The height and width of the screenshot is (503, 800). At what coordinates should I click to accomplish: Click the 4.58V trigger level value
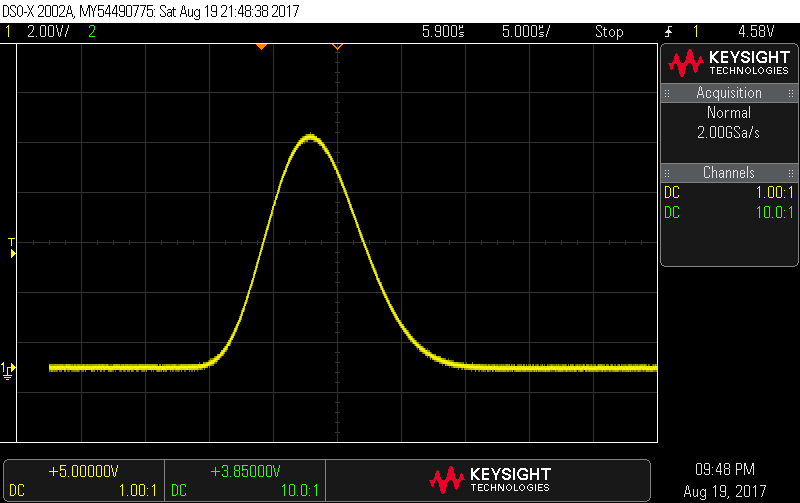(756, 32)
